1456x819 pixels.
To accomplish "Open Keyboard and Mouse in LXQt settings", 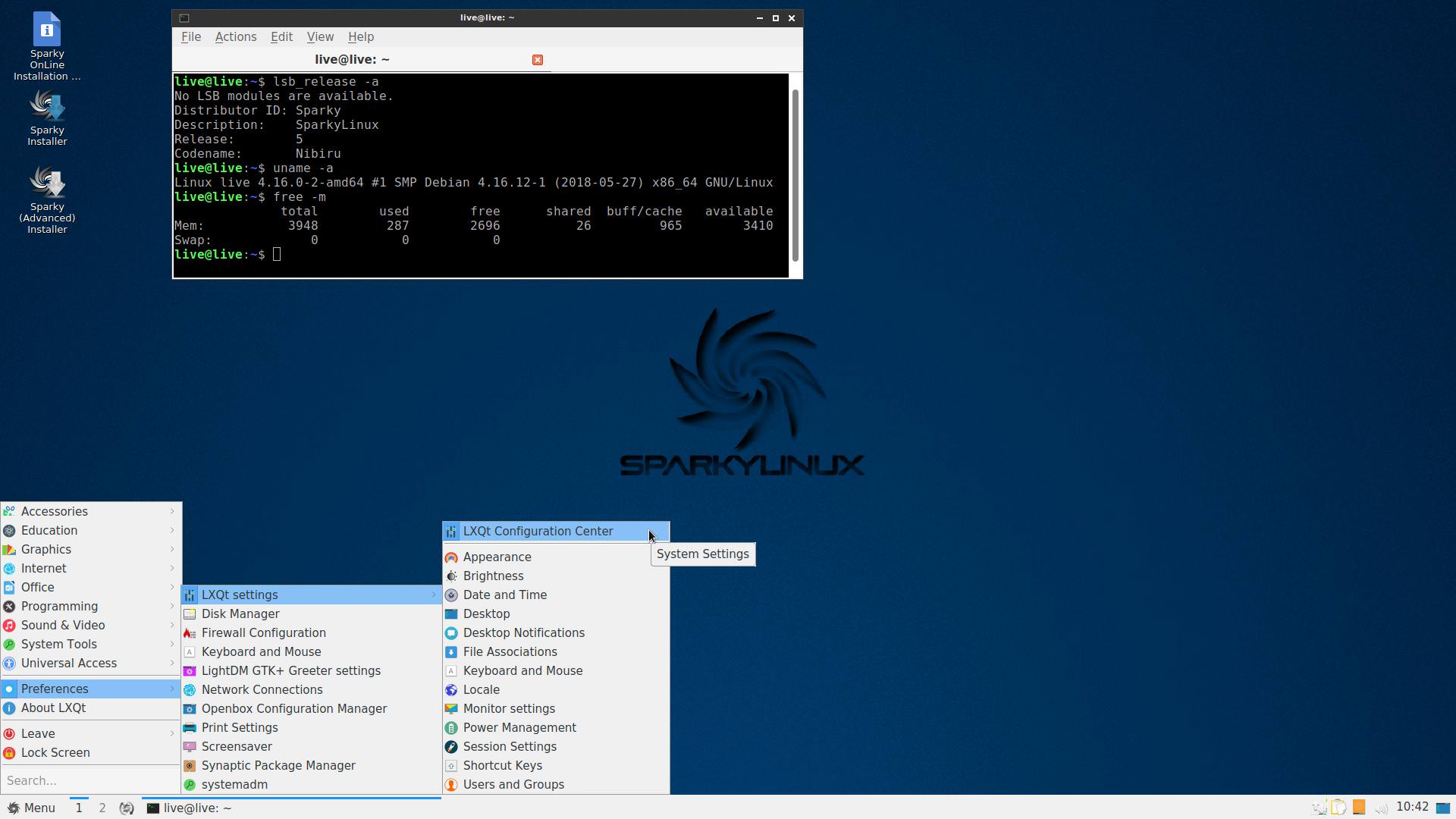I will tap(556, 671).
